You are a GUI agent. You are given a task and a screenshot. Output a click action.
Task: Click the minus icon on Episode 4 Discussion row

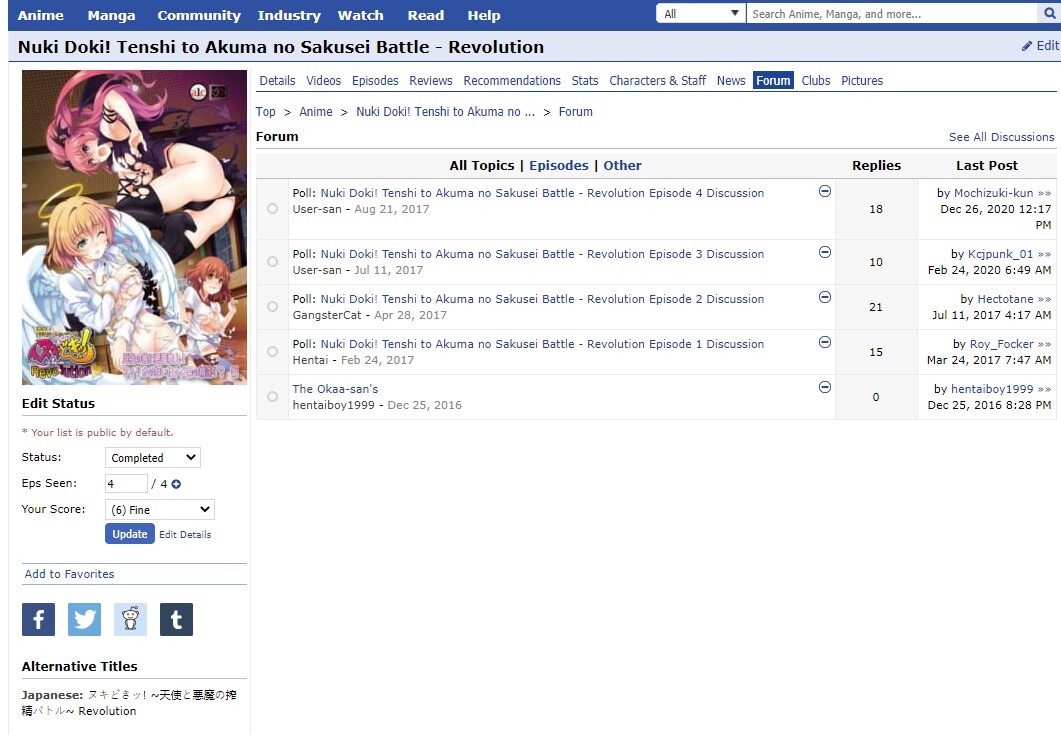(825, 192)
